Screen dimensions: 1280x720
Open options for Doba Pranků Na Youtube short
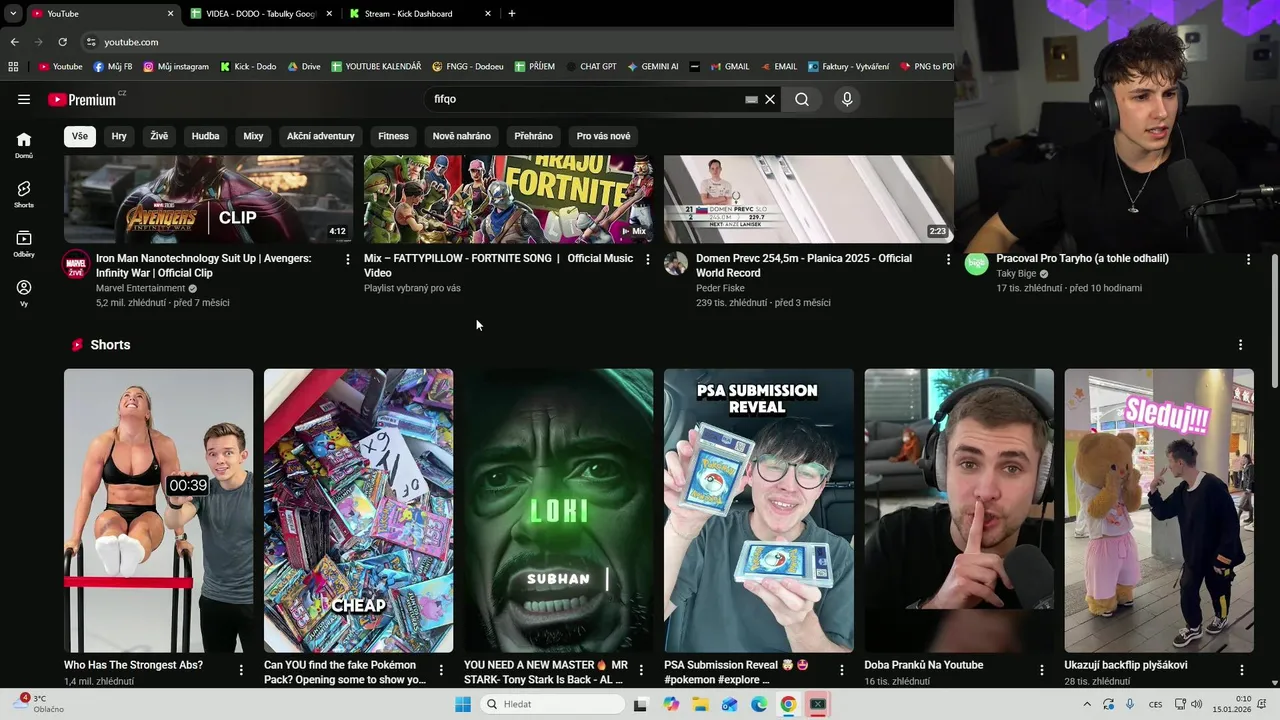point(1041,670)
